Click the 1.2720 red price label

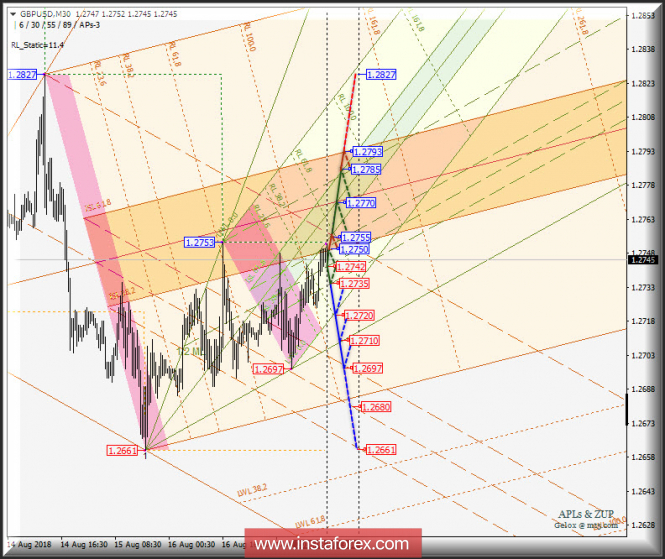[x=360, y=316]
